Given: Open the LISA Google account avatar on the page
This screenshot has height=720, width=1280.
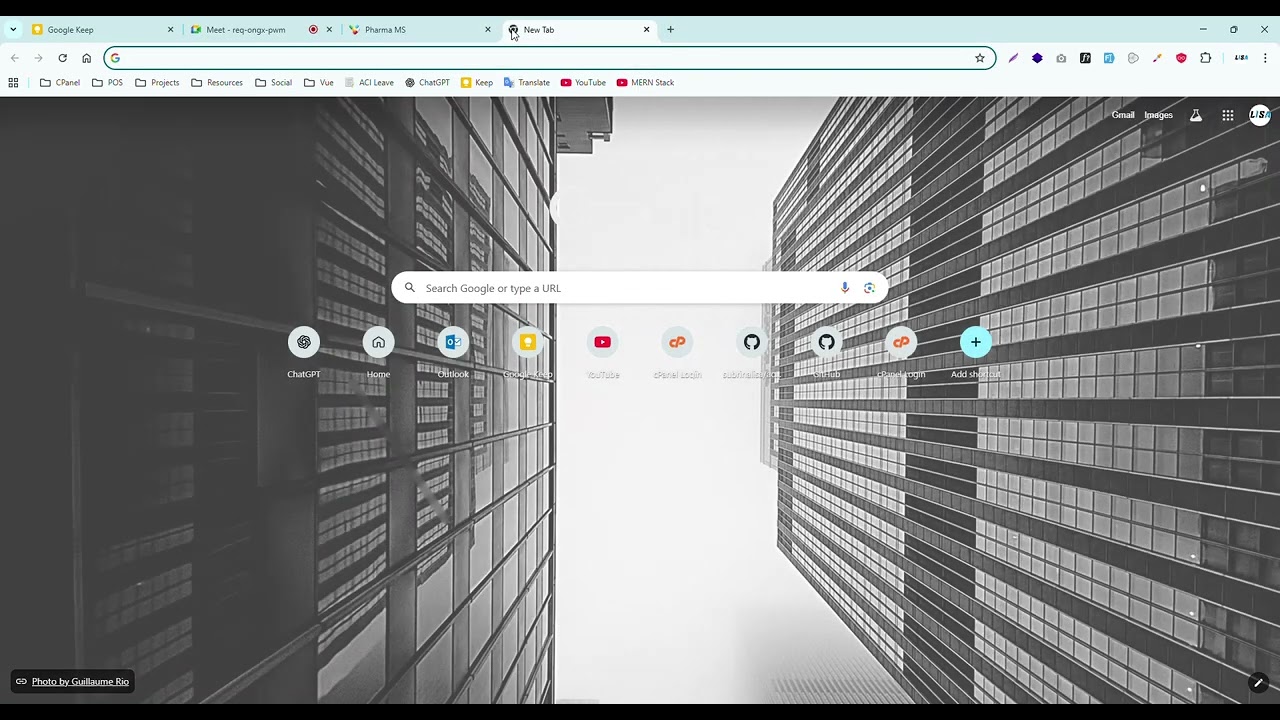Looking at the screenshot, I should [x=1260, y=115].
